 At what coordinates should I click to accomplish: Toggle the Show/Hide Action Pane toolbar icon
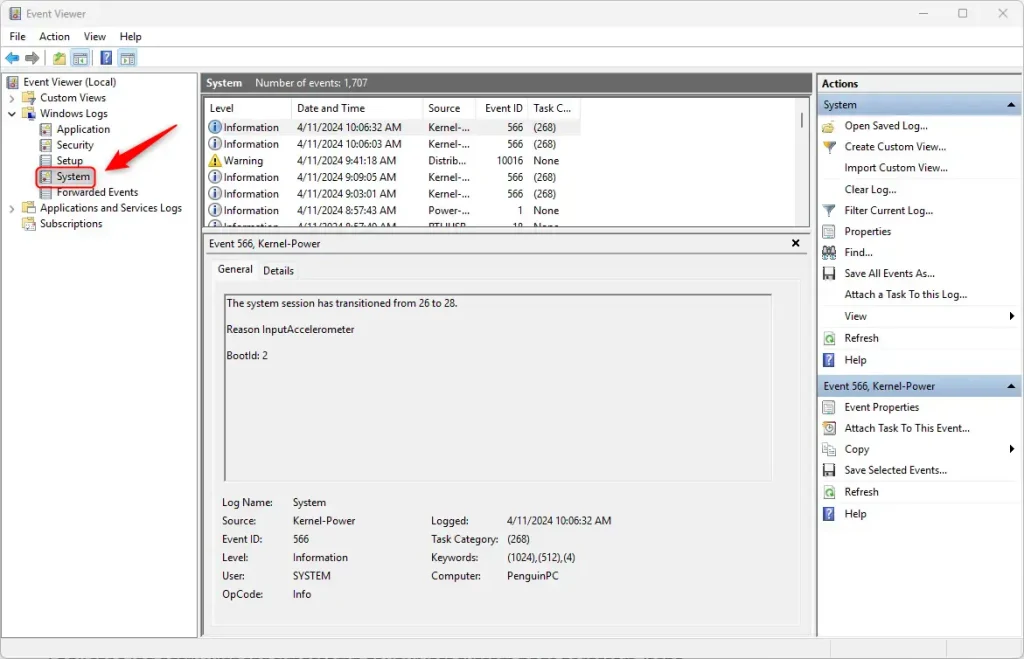[x=127, y=58]
